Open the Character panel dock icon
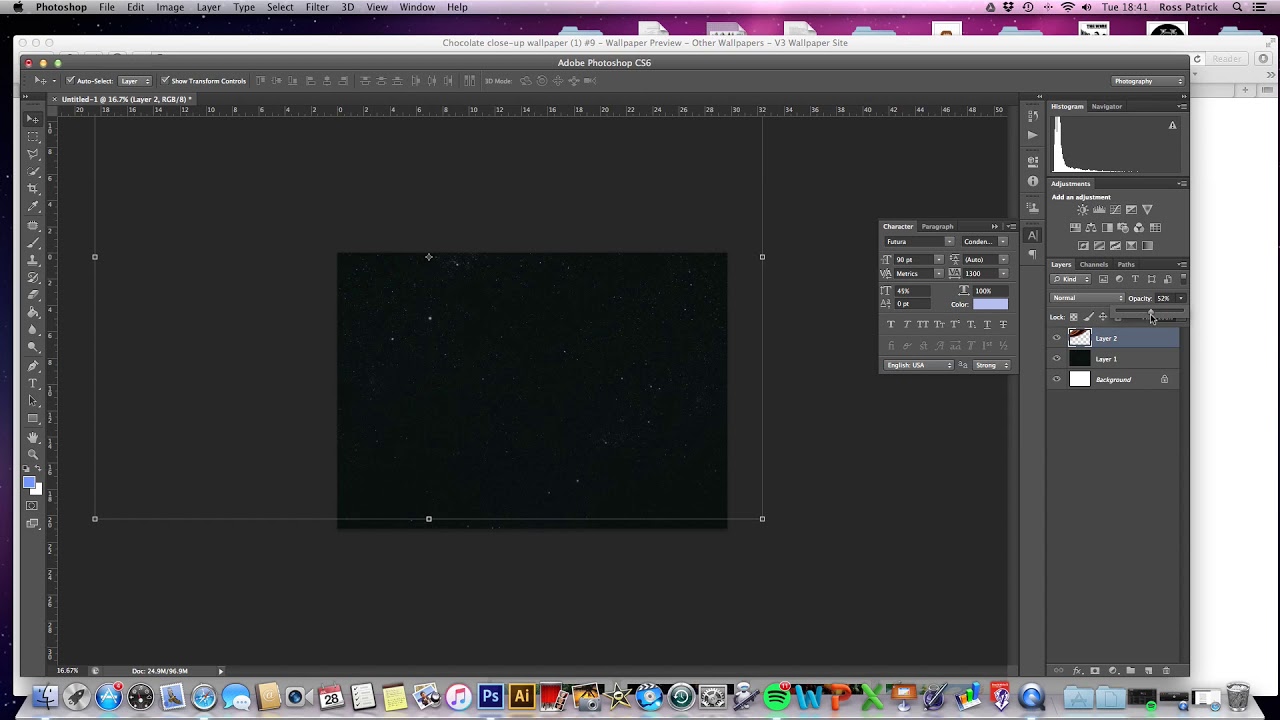Screen dimensions: 1280x720 point(1033,236)
